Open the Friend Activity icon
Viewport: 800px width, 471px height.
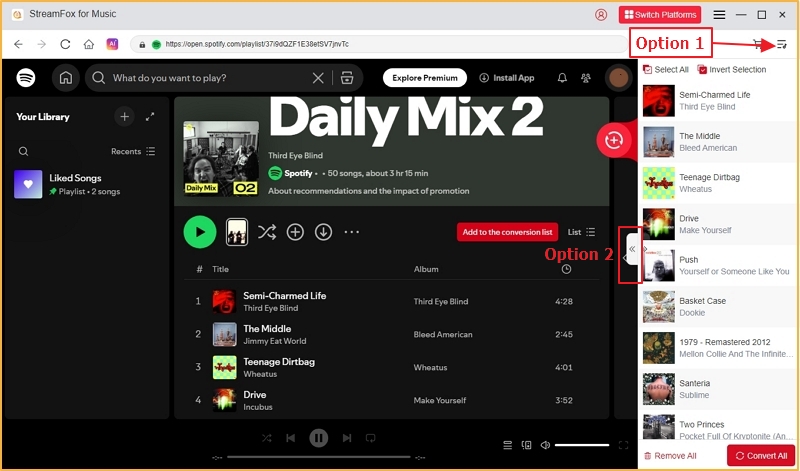coord(586,78)
